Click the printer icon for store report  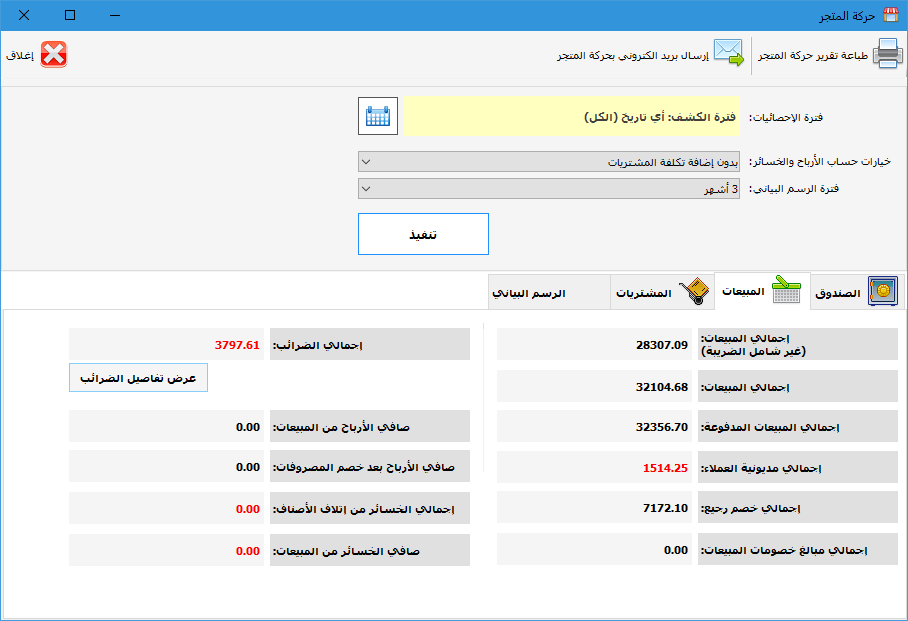[887, 54]
